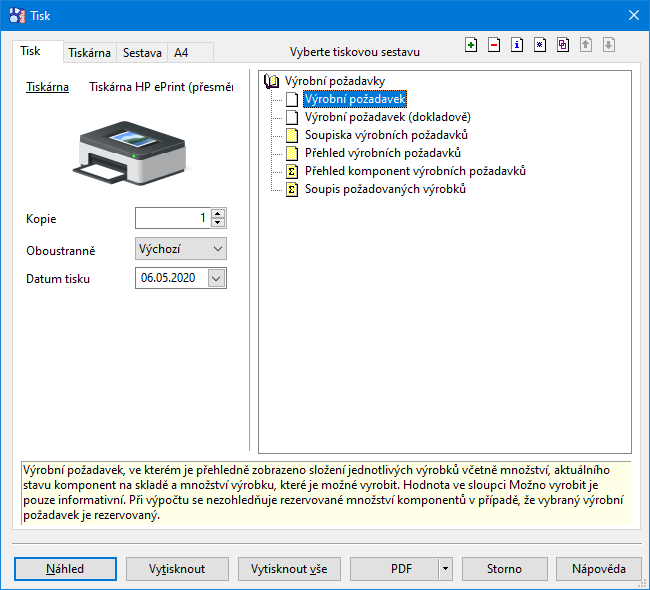The image size is (650, 590).
Task: Click the remove report icon with red minus
Action: point(494,44)
